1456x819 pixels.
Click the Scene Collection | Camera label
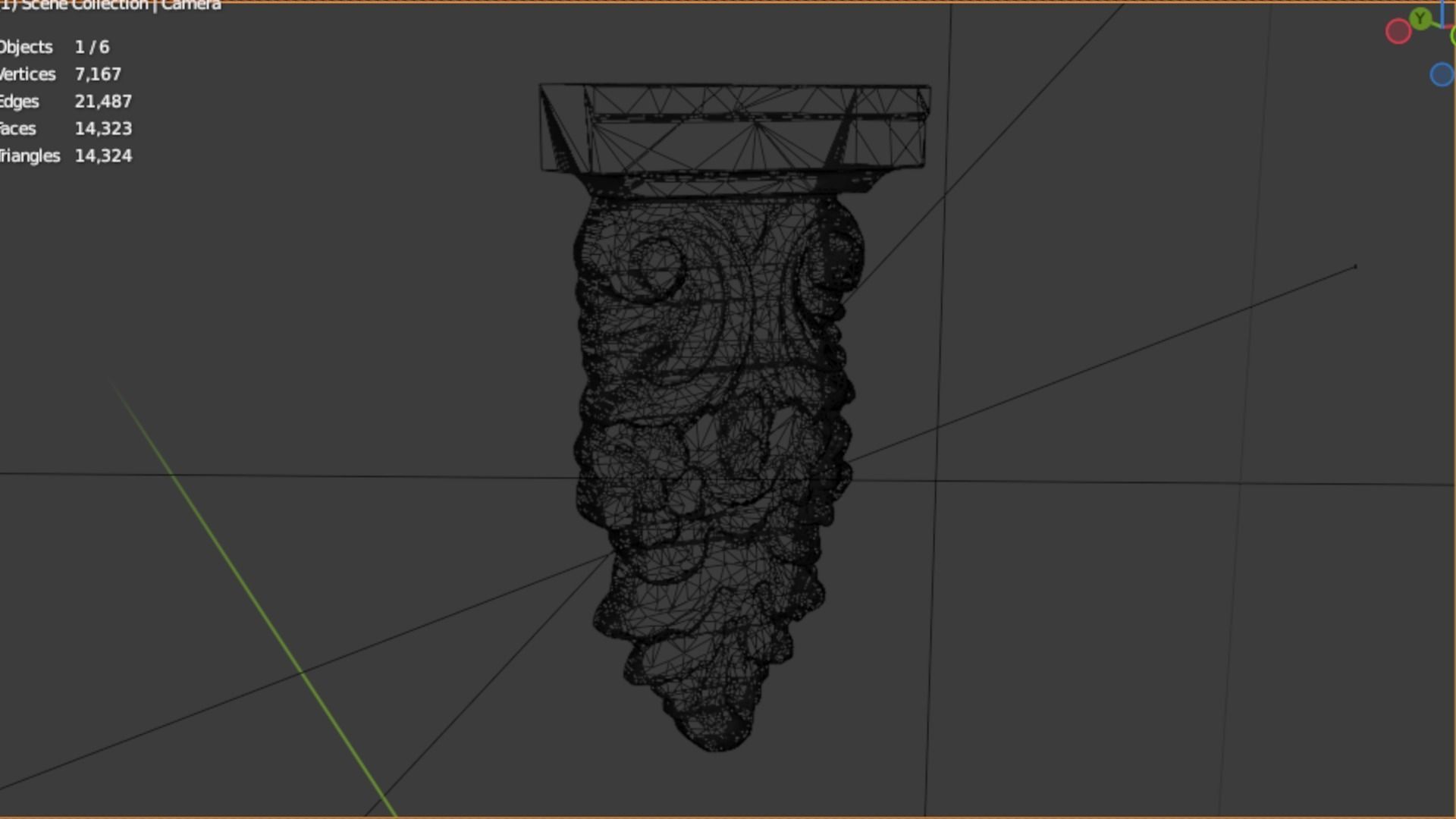click(x=111, y=6)
